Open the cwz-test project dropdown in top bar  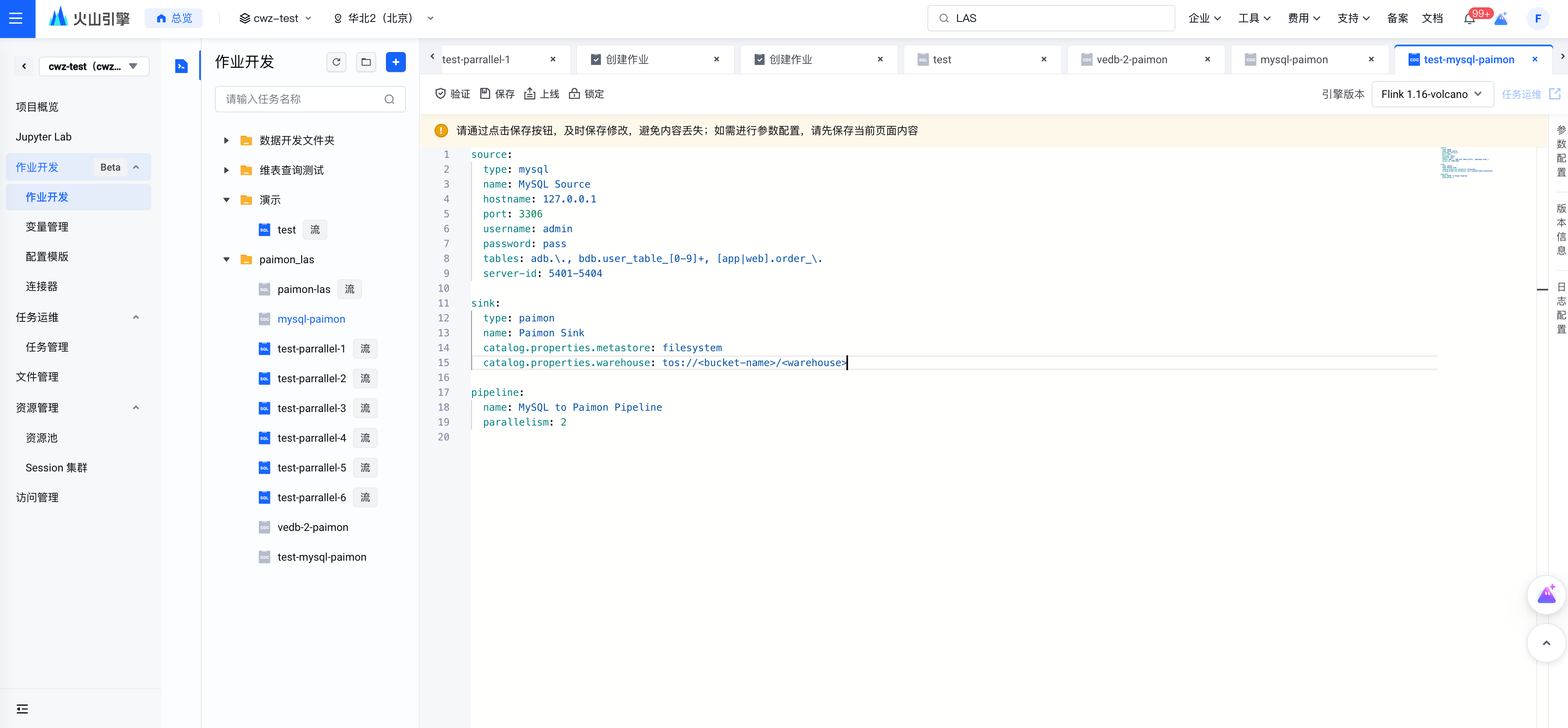[x=276, y=18]
